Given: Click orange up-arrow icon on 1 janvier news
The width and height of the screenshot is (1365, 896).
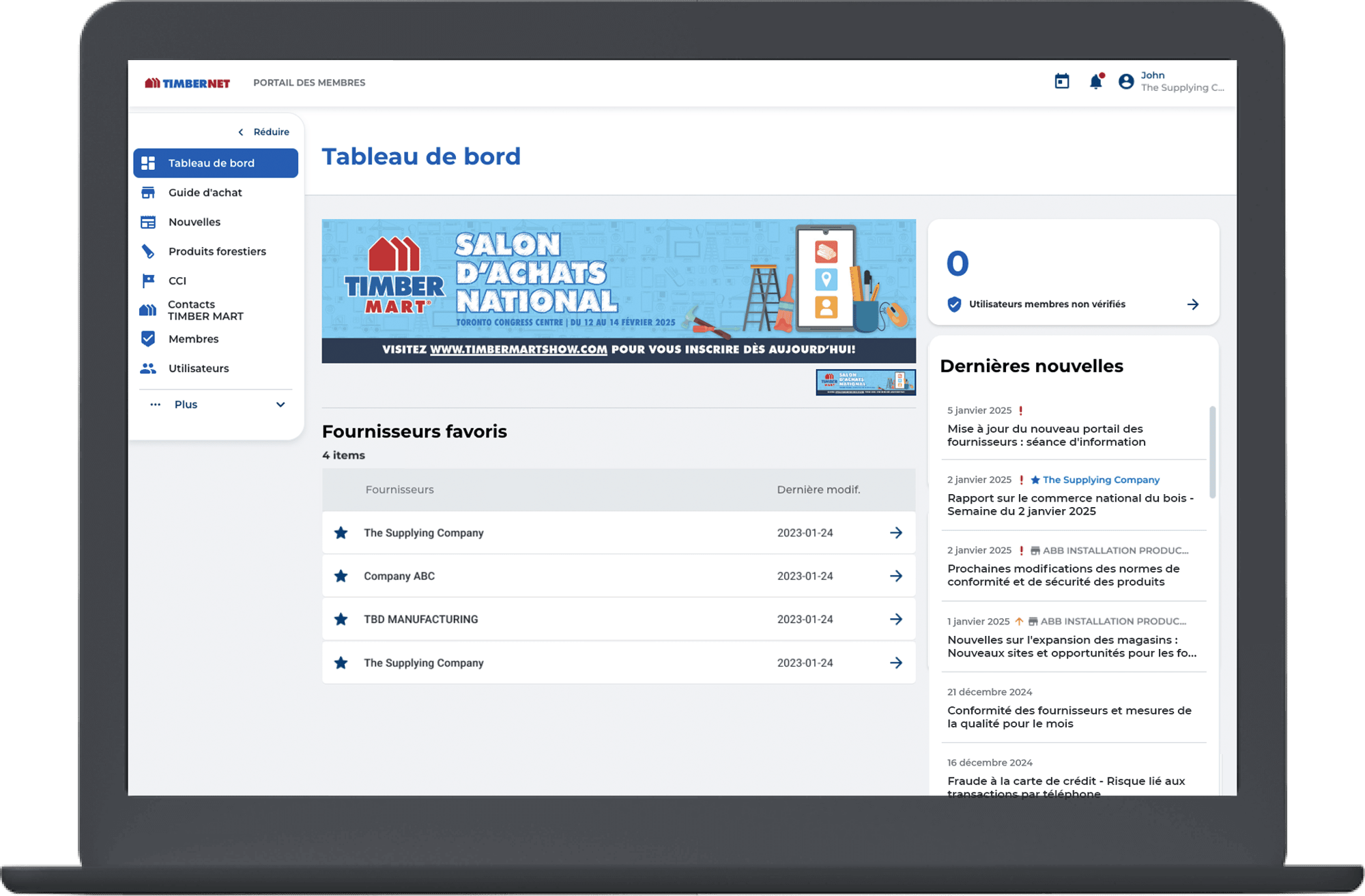Looking at the screenshot, I should pyautogui.click(x=1018, y=622).
